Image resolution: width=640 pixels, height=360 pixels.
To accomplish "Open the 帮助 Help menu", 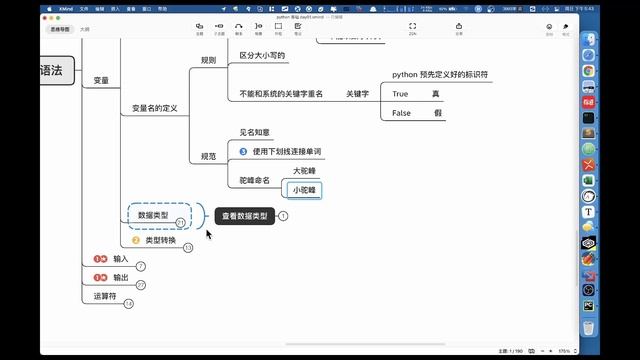I will pos(162,9).
